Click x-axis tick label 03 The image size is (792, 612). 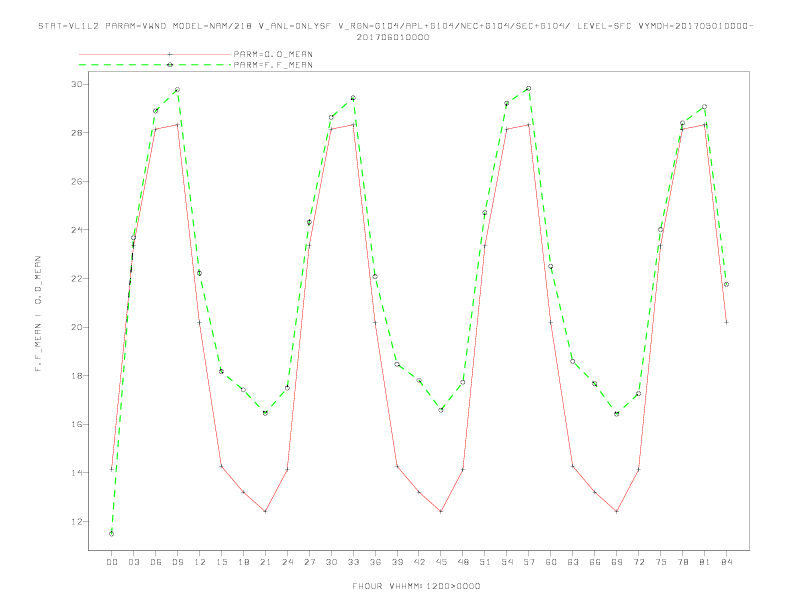133,562
